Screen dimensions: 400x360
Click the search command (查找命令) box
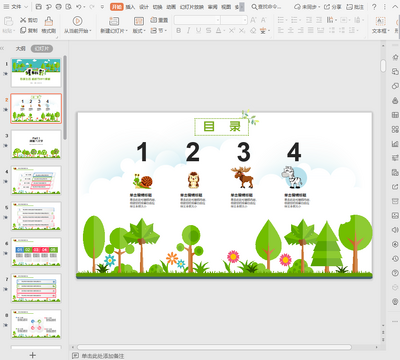[266, 7]
